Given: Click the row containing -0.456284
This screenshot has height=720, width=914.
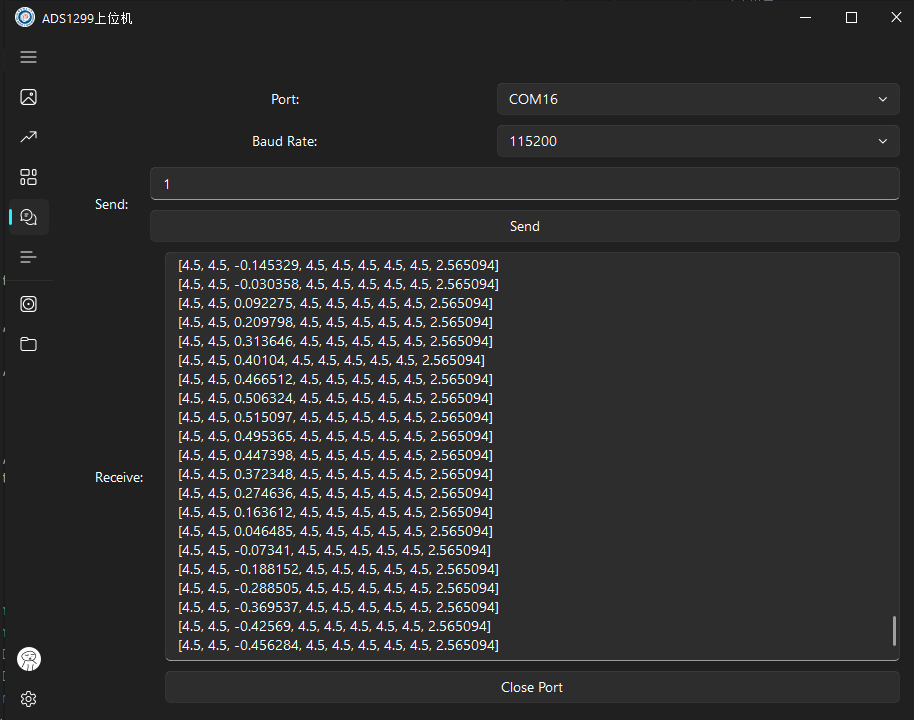Looking at the screenshot, I should 338,645.
